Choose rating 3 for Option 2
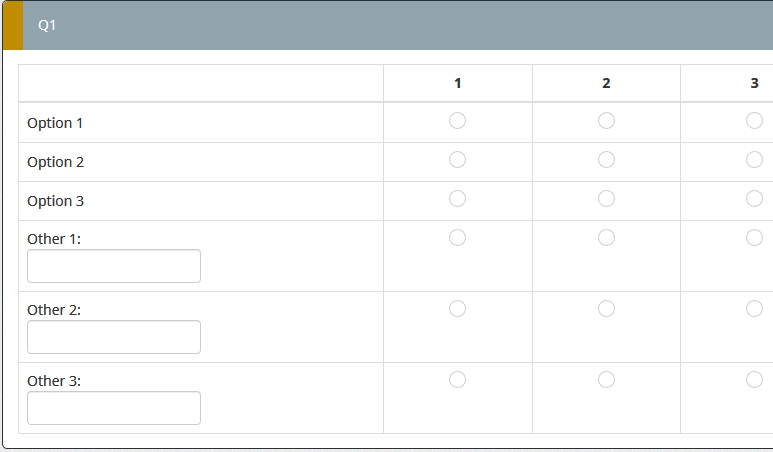 754,160
